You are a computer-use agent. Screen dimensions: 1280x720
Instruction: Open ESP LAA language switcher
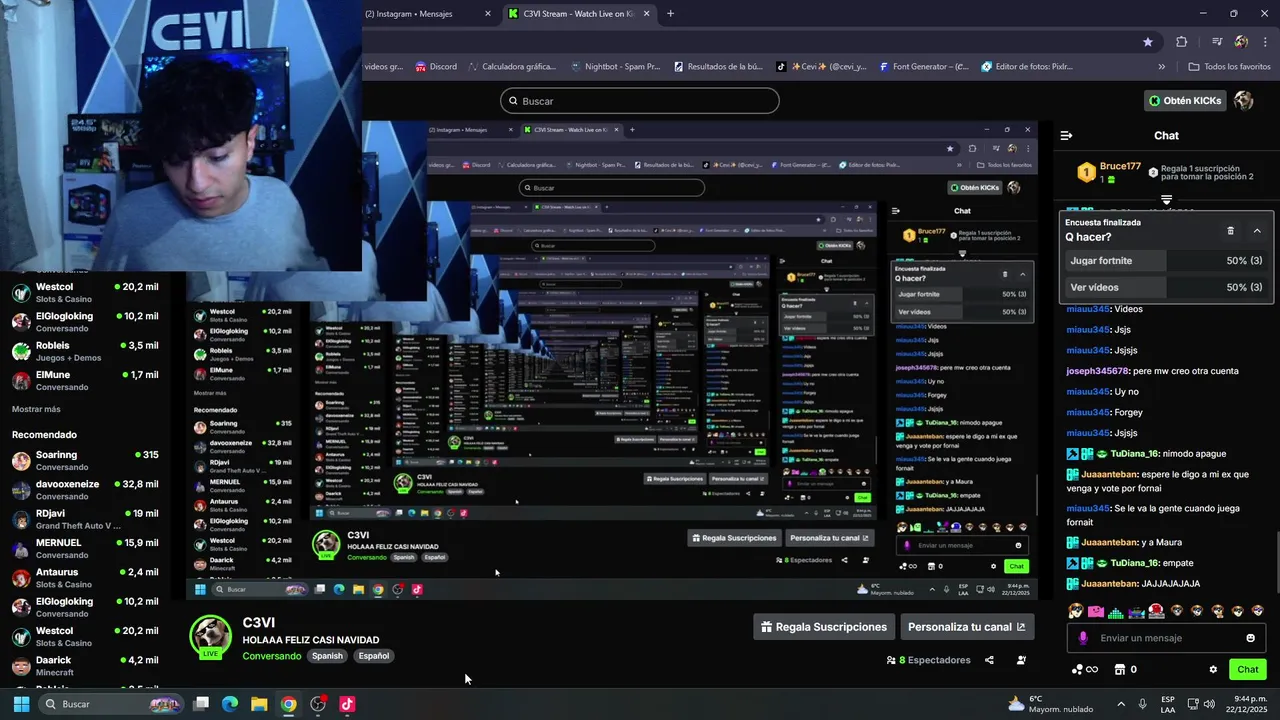coord(1168,704)
